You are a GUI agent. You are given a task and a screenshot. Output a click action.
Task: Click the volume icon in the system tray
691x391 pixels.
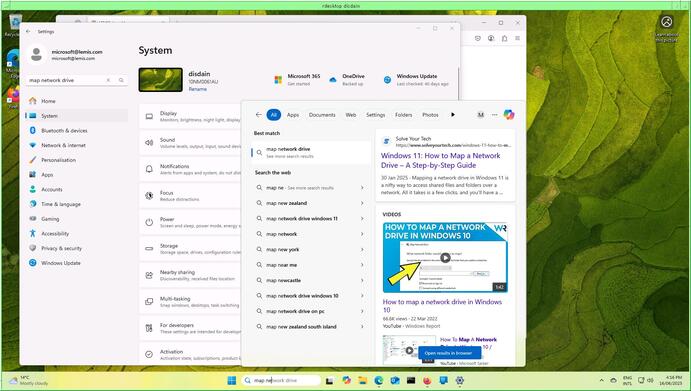pos(650,380)
